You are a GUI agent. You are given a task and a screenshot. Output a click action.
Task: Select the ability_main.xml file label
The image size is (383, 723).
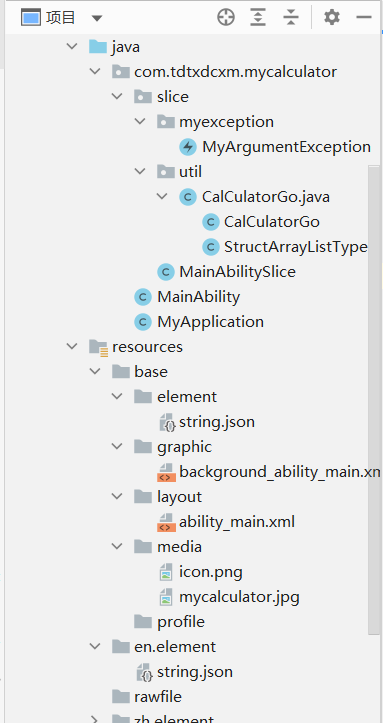click(x=237, y=522)
